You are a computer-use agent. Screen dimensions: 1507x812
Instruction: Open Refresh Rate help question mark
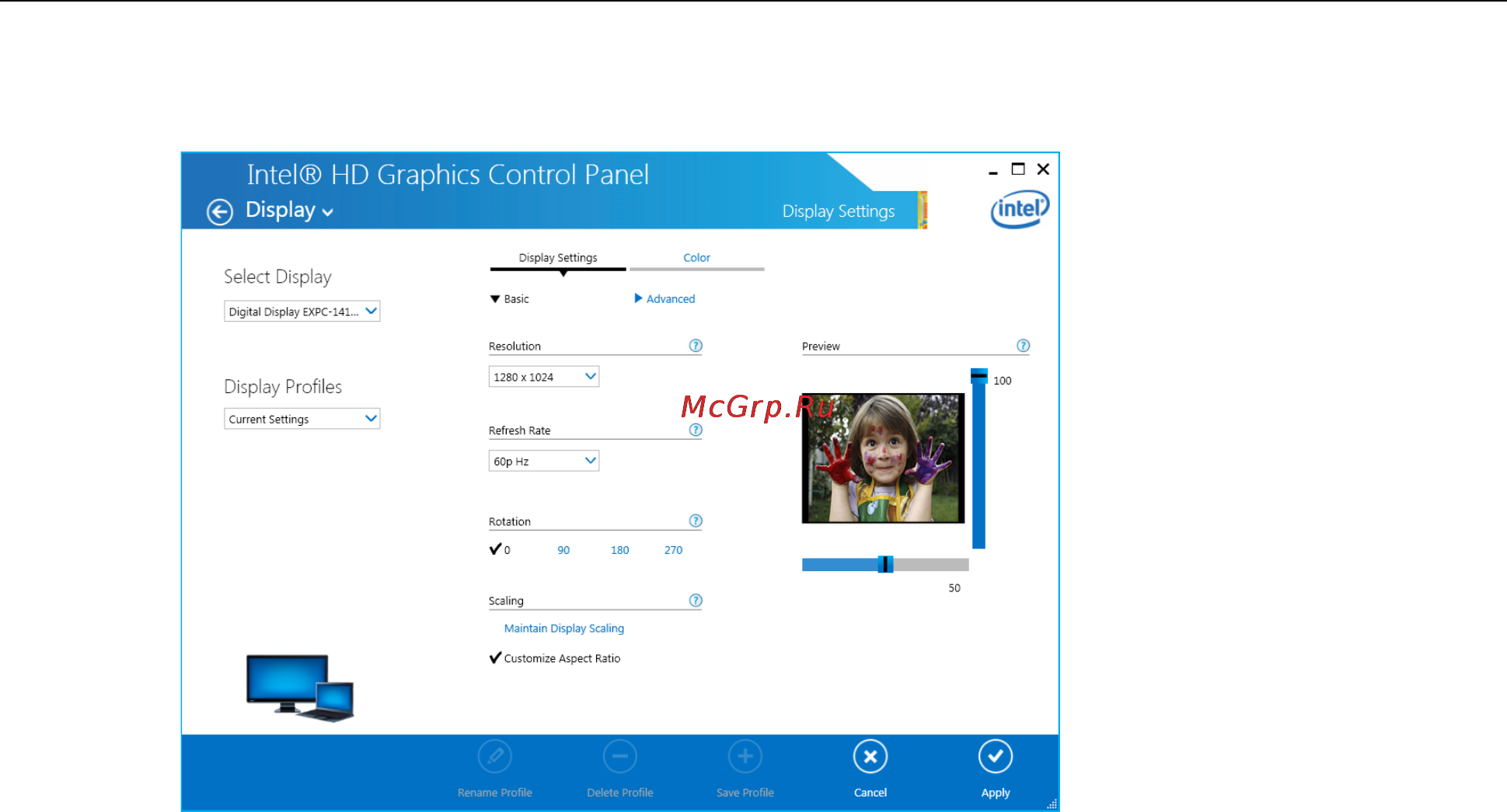pyautogui.click(x=696, y=430)
